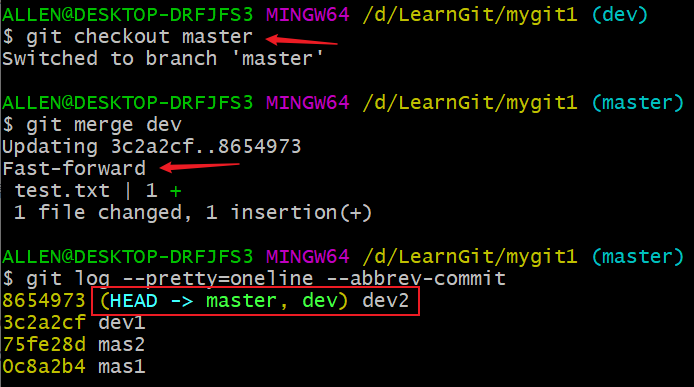Select the 'test.txt | 1 +' line

pos(98,191)
